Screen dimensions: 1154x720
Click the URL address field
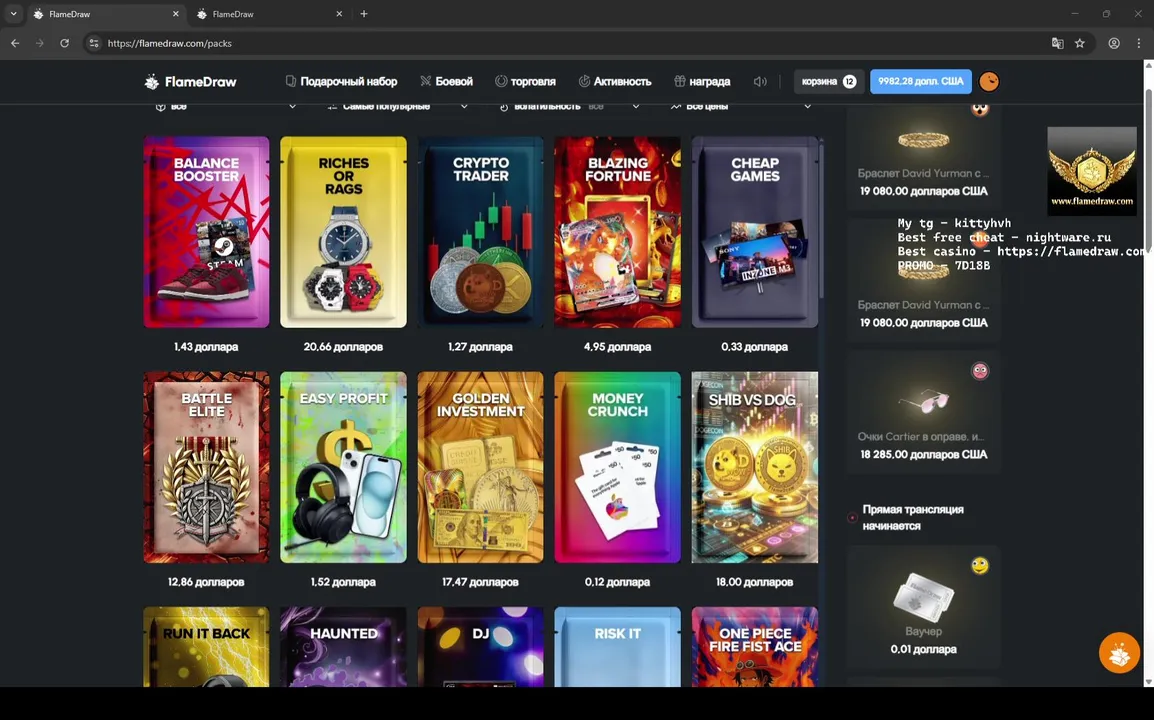pos(574,43)
